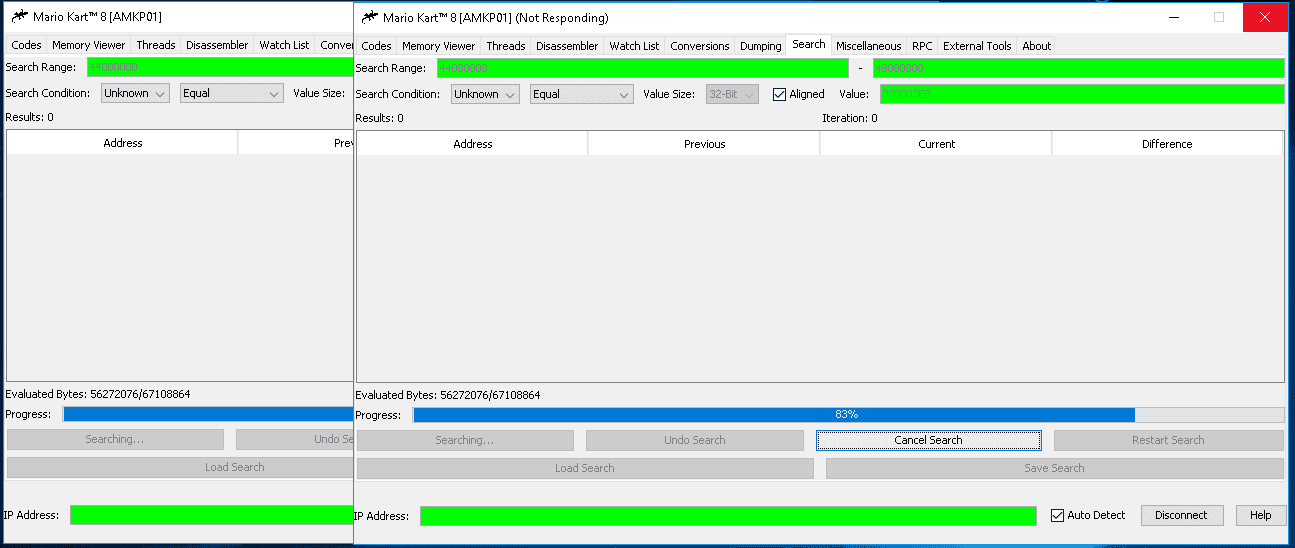Open the Equal comparison dropdown in front window
The width and height of the screenshot is (1295, 548).
pos(582,94)
